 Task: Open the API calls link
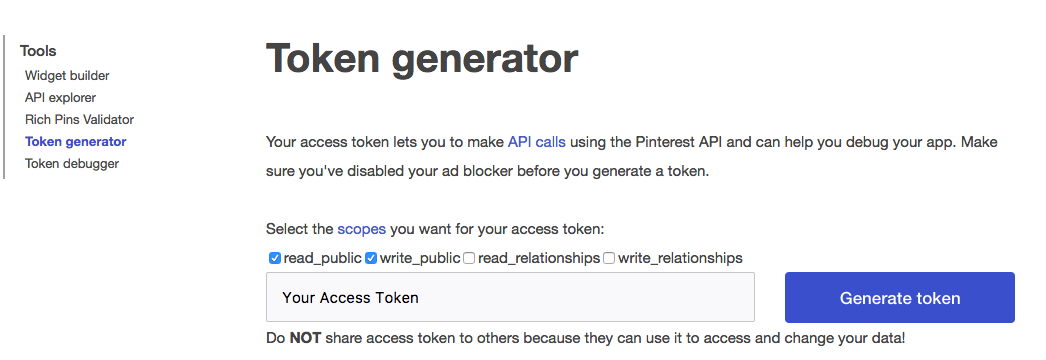[536, 142]
